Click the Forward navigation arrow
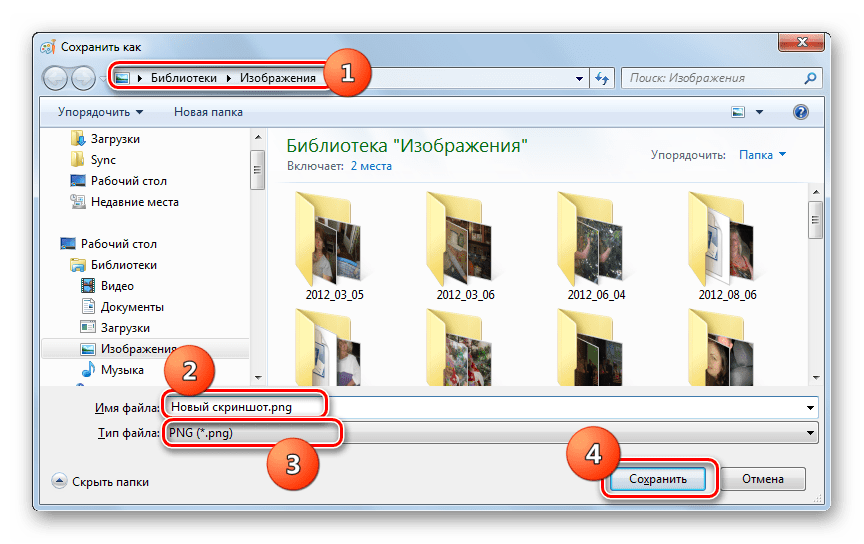The height and width of the screenshot is (544, 864). [84, 78]
